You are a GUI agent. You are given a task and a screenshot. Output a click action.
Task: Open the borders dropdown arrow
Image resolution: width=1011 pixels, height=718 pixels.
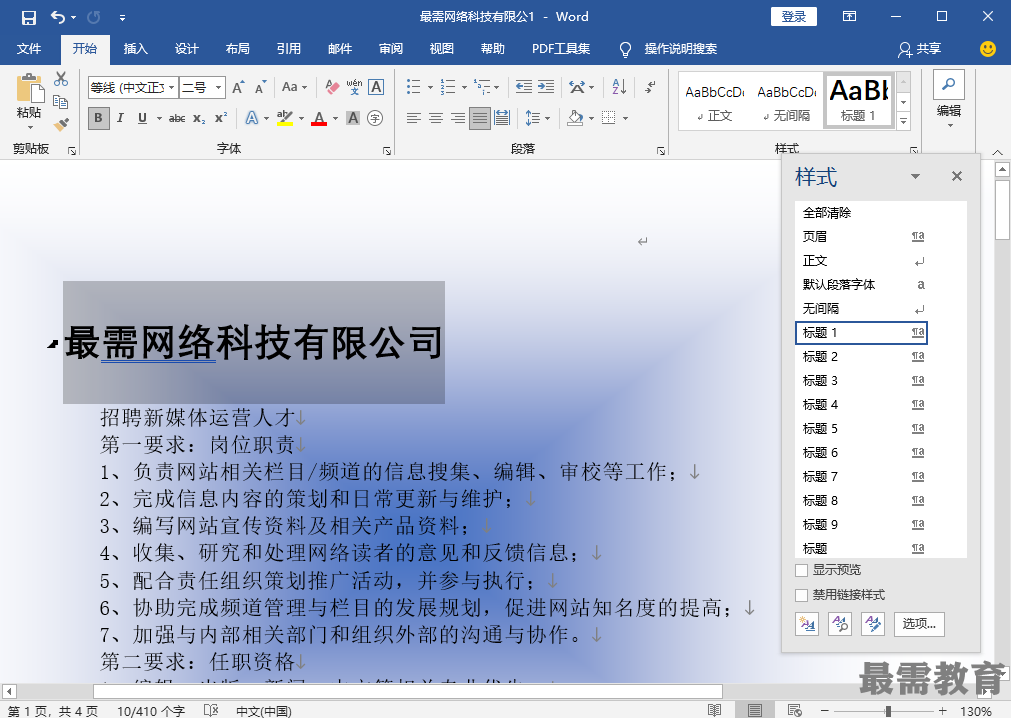point(625,118)
